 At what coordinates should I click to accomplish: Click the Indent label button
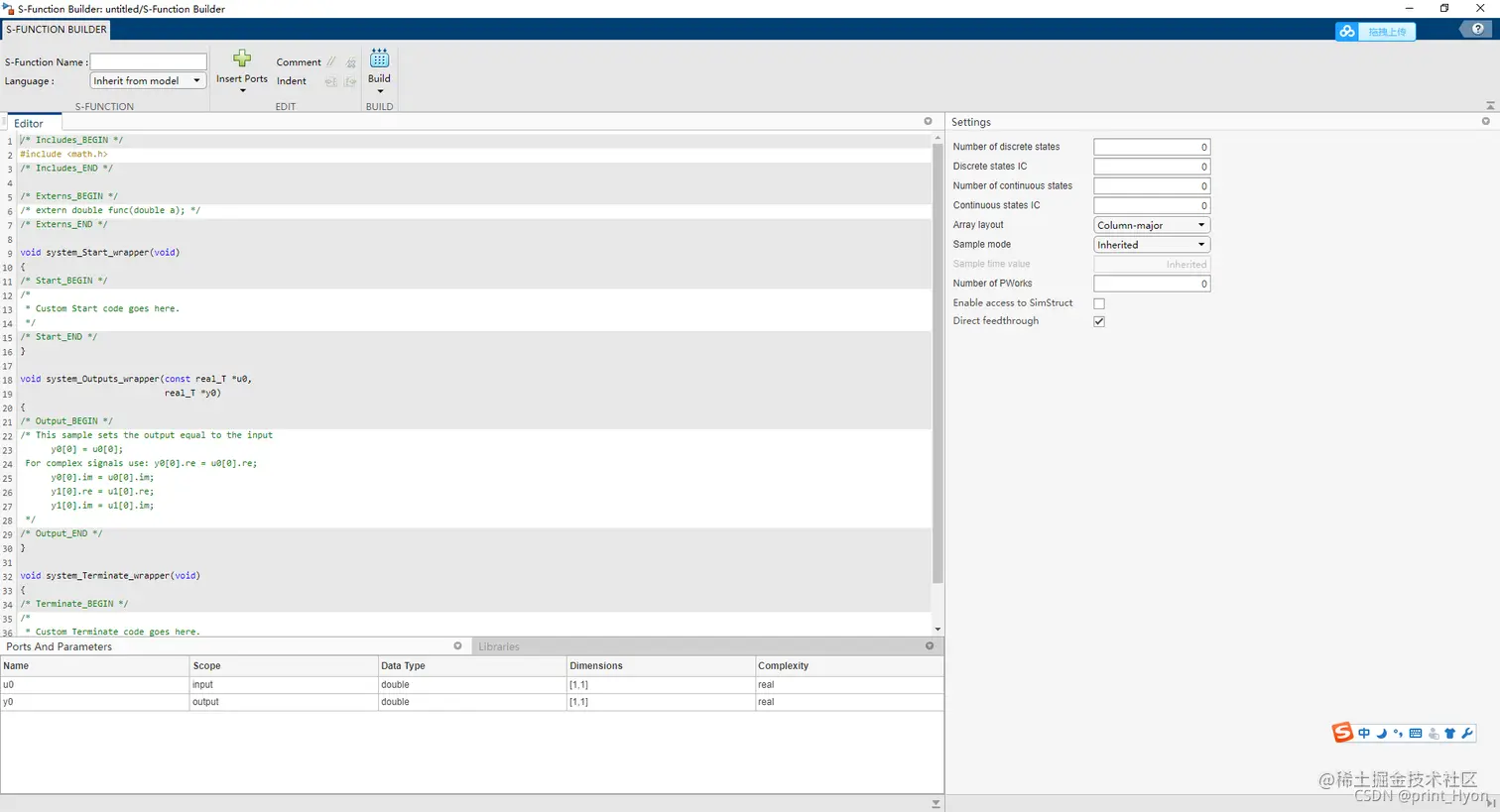click(292, 81)
